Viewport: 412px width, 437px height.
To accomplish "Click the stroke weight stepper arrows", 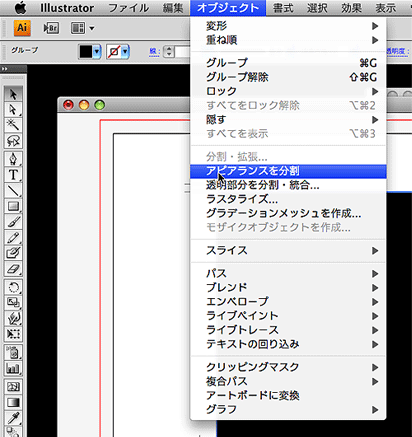I will pyautogui.click(x=169, y=51).
